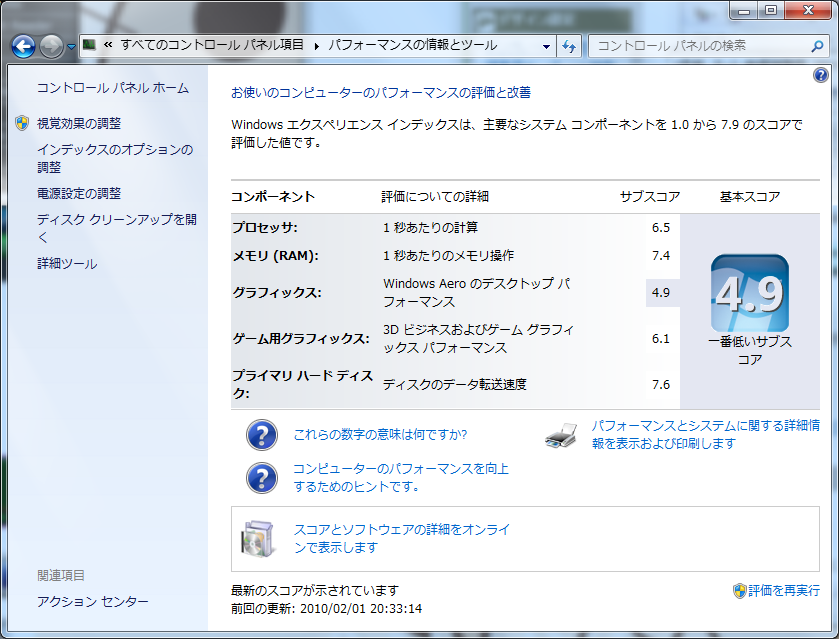Open アクション センター under 関連項目
The height and width of the screenshot is (639, 839).
coord(93,602)
